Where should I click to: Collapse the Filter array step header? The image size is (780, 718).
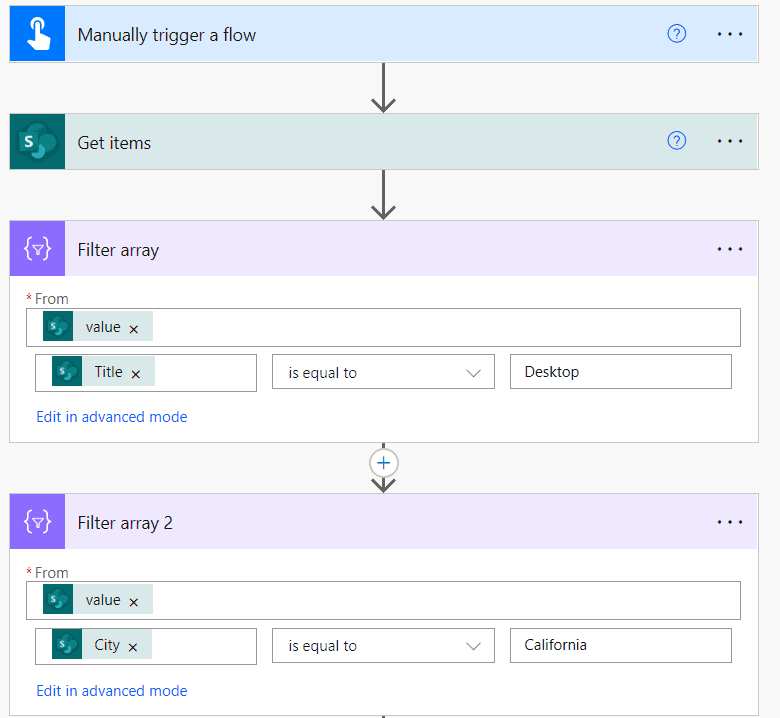tap(384, 248)
